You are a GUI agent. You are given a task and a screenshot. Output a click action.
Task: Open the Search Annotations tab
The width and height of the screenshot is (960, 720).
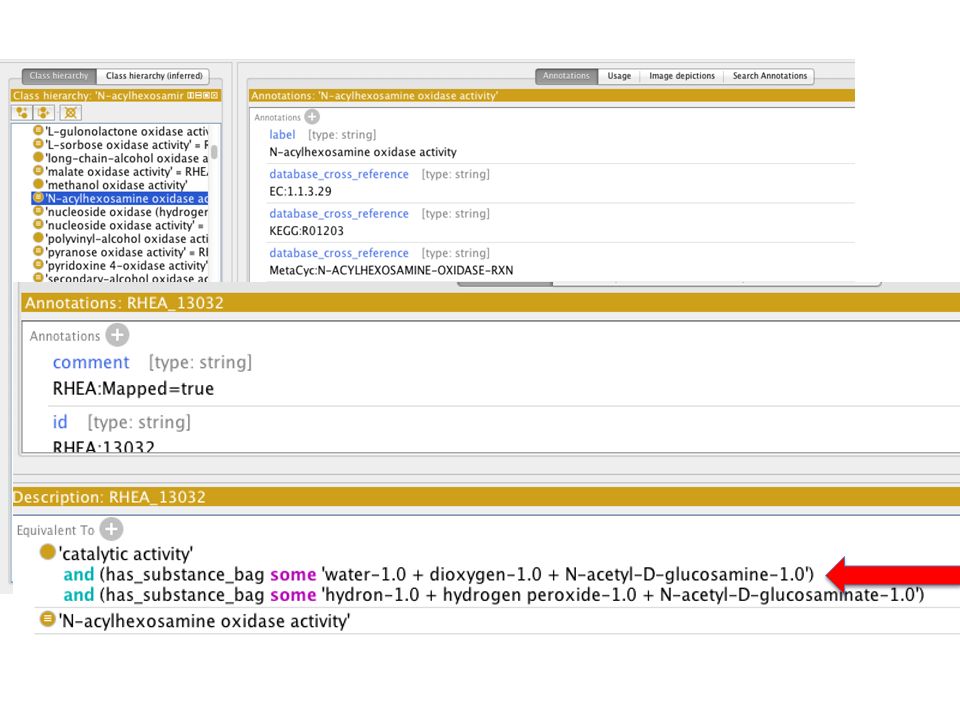click(770, 76)
